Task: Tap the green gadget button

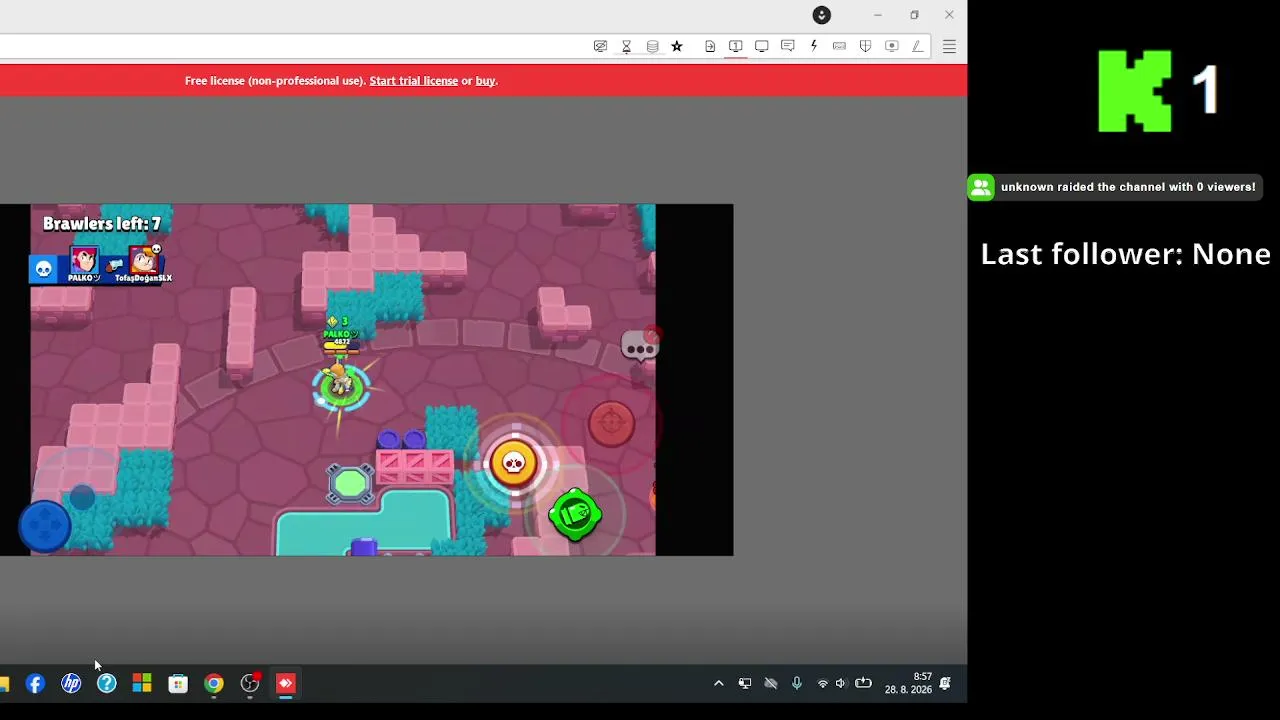Action: pos(575,515)
